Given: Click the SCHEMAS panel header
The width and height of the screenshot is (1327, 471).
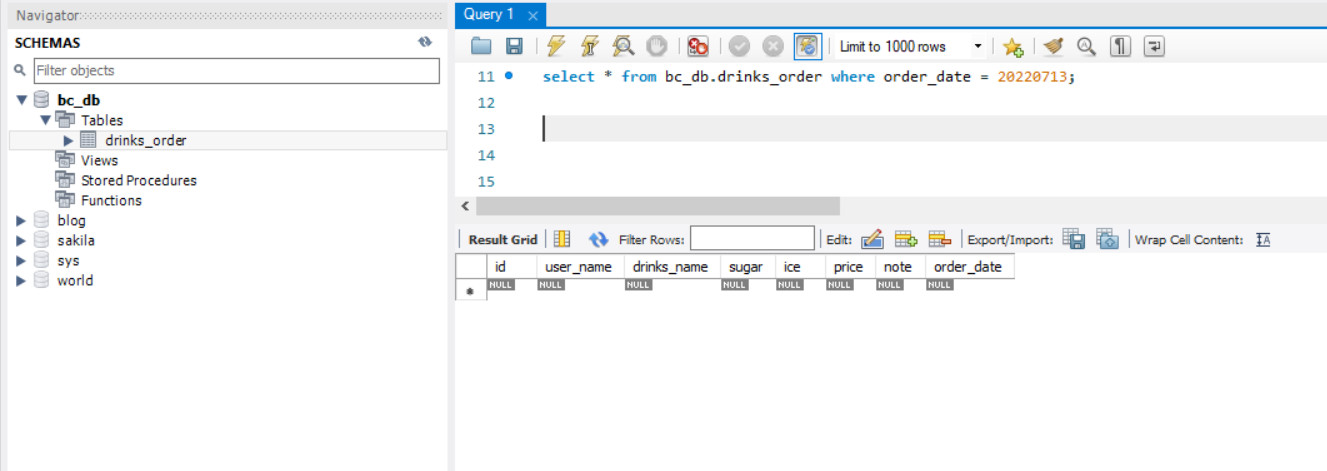Looking at the screenshot, I should coord(48,43).
